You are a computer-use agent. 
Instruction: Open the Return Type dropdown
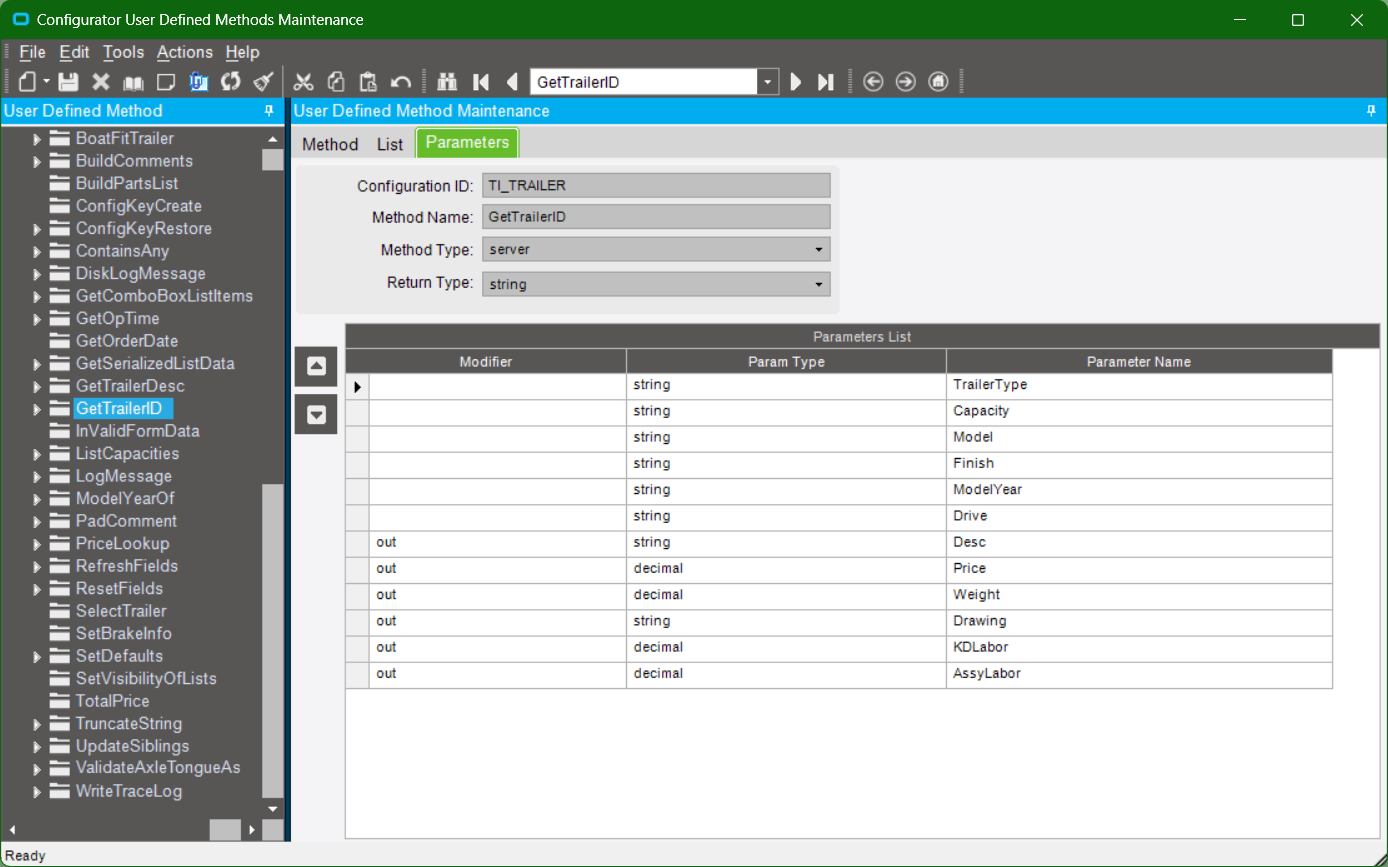click(x=818, y=285)
